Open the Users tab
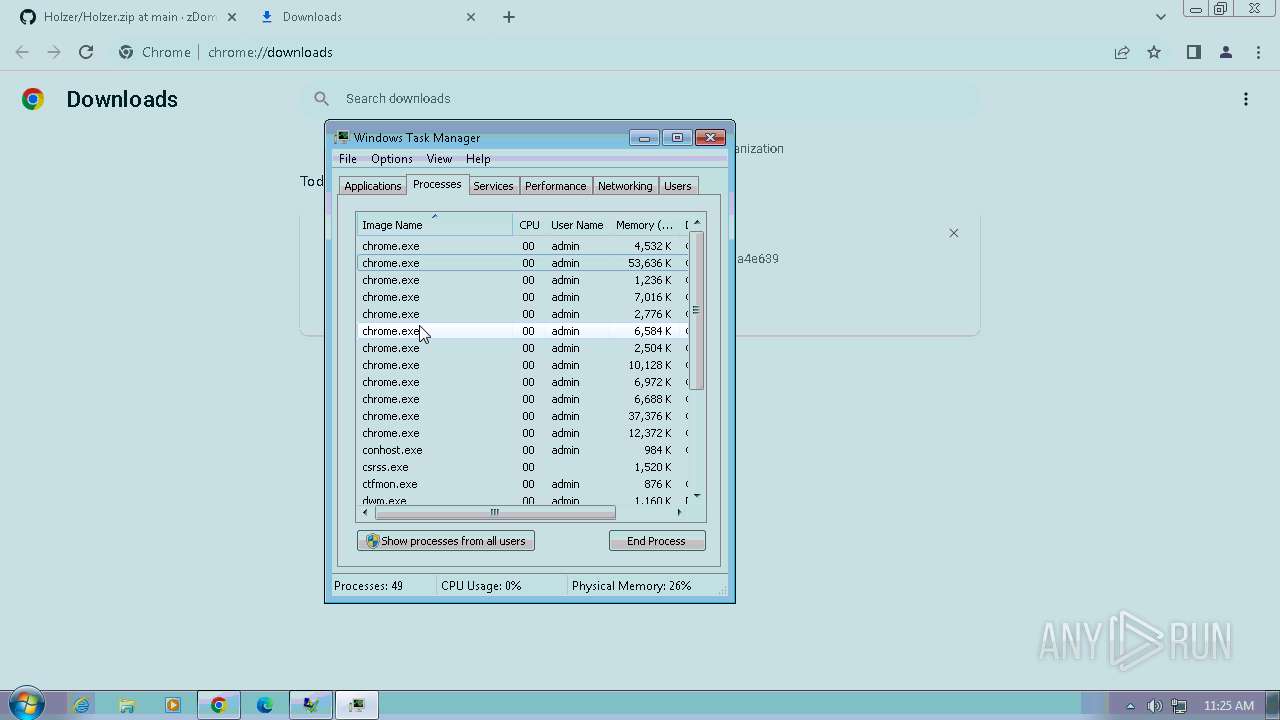Image resolution: width=1280 pixels, height=720 pixels. pos(678,186)
